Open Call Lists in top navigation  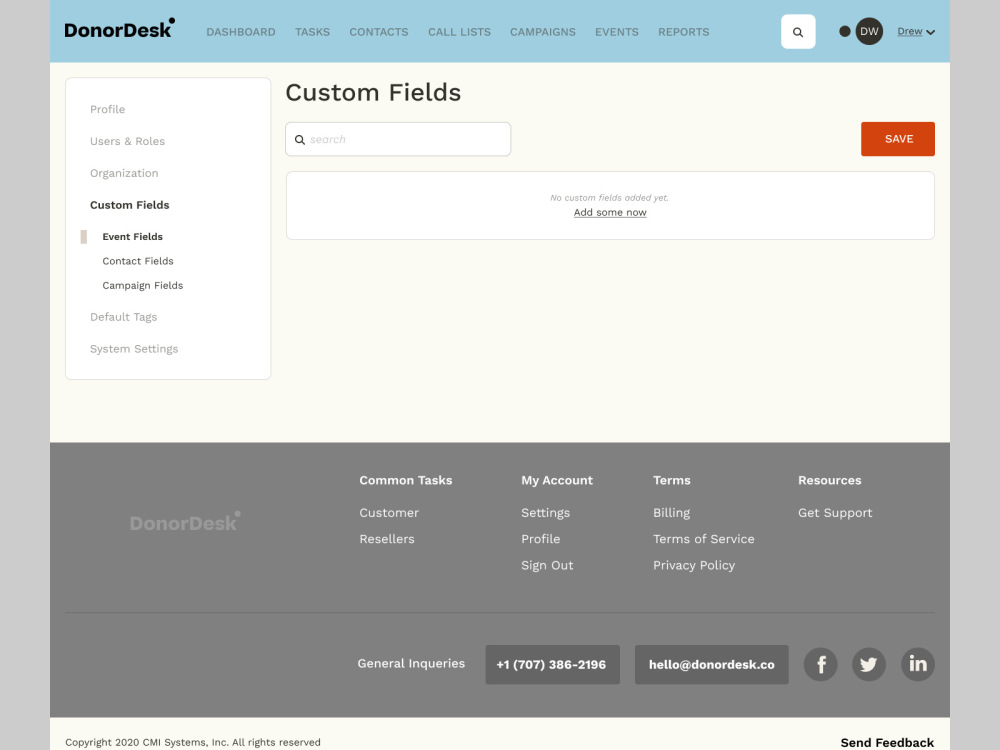point(459,32)
